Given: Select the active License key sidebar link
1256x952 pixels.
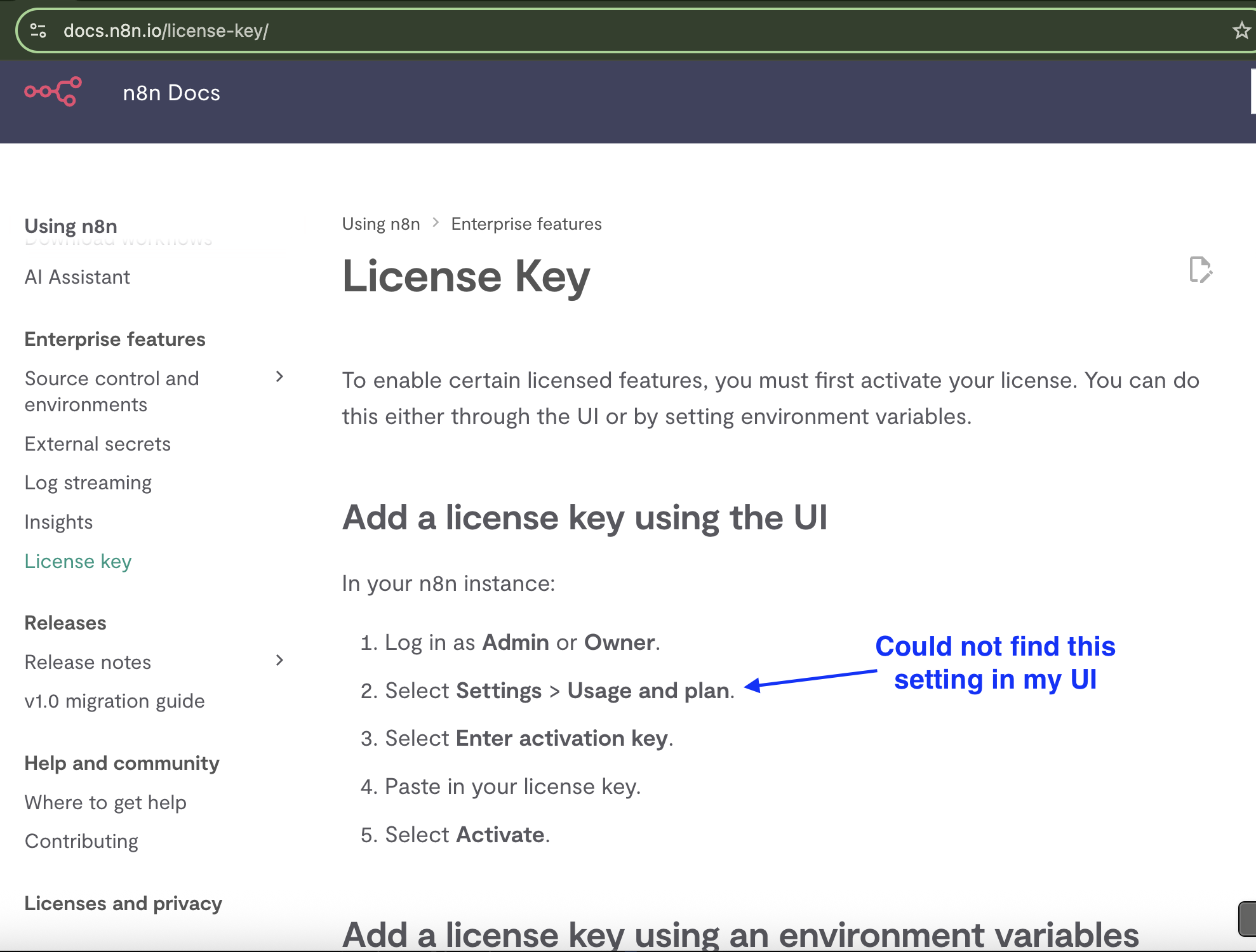Looking at the screenshot, I should [78, 562].
